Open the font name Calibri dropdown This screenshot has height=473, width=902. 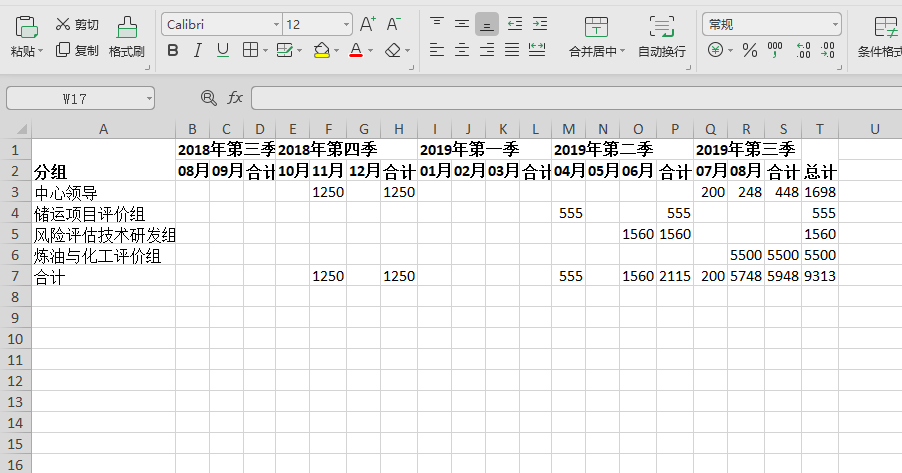(276, 24)
